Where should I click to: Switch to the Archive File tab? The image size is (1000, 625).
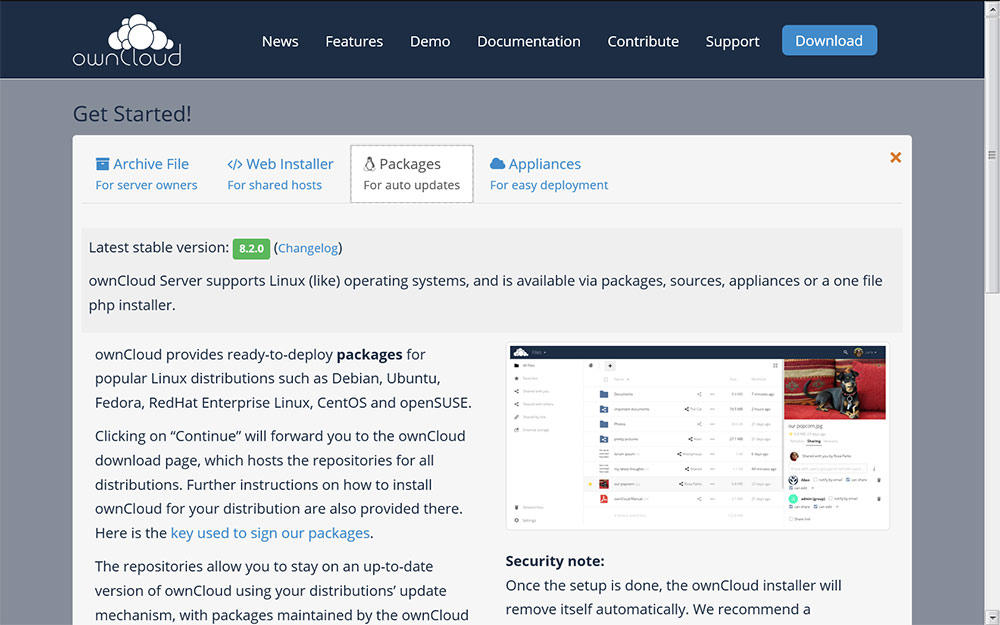(x=146, y=173)
